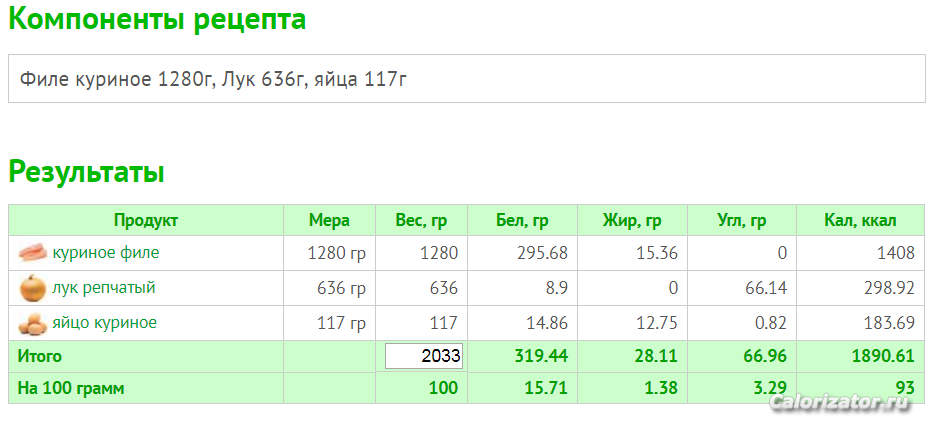Click the Итого row label

point(39,356)
